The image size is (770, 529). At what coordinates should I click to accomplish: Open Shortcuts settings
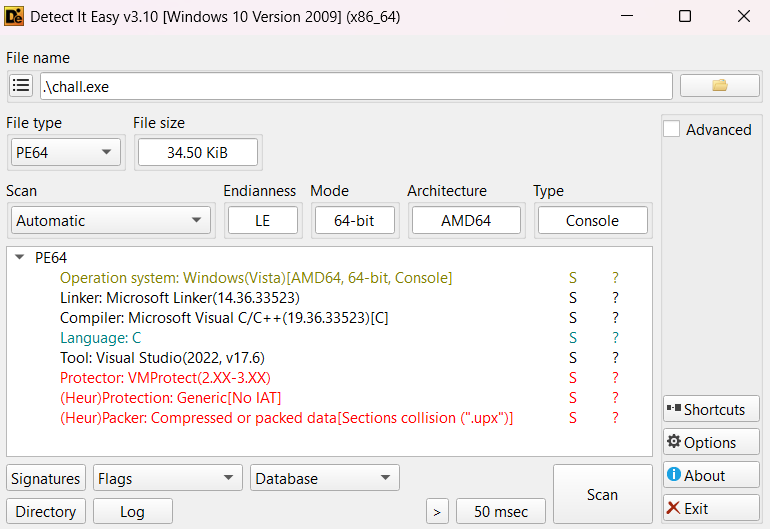(711, 409)
